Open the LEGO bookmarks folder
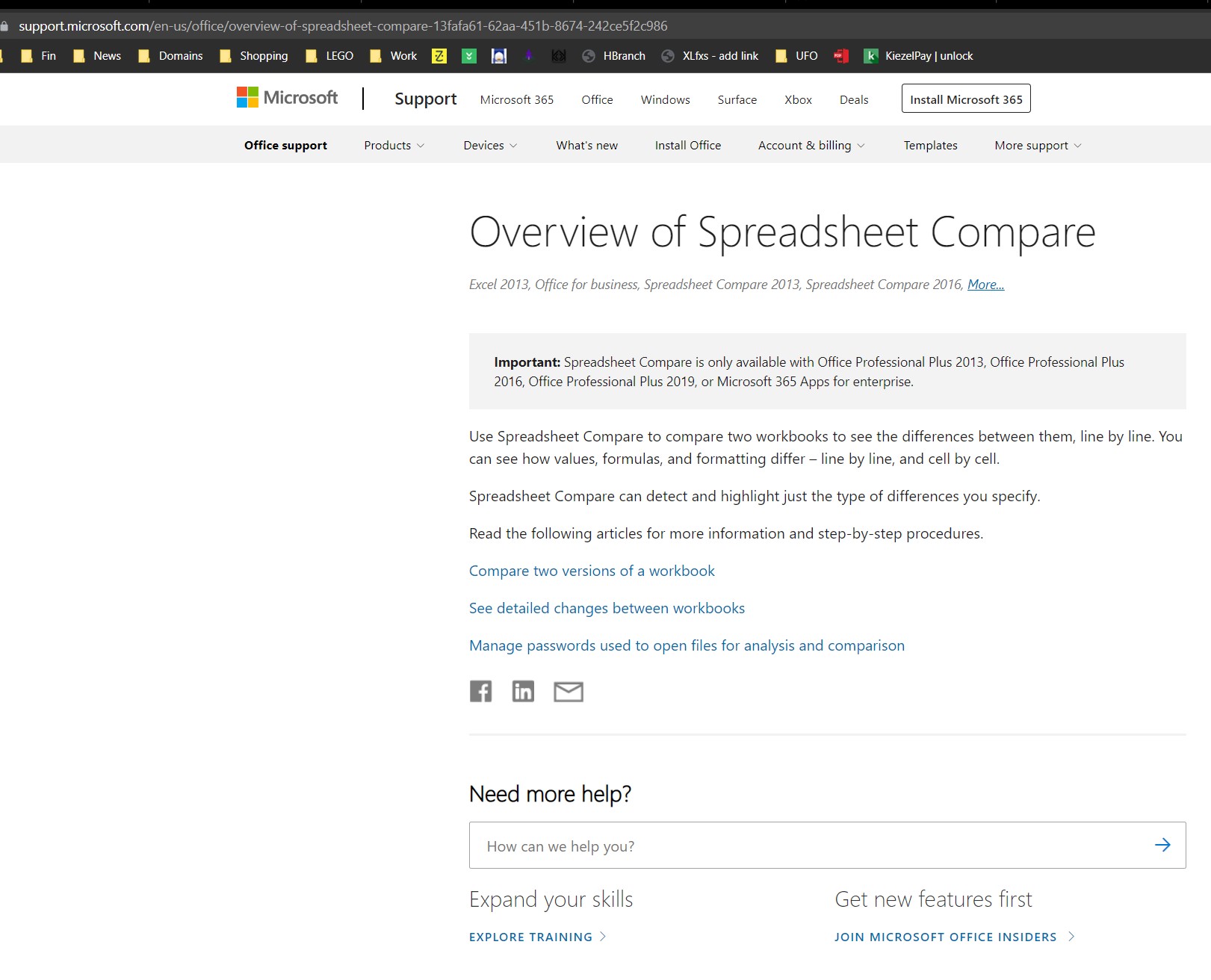 (x=329, y=56)
